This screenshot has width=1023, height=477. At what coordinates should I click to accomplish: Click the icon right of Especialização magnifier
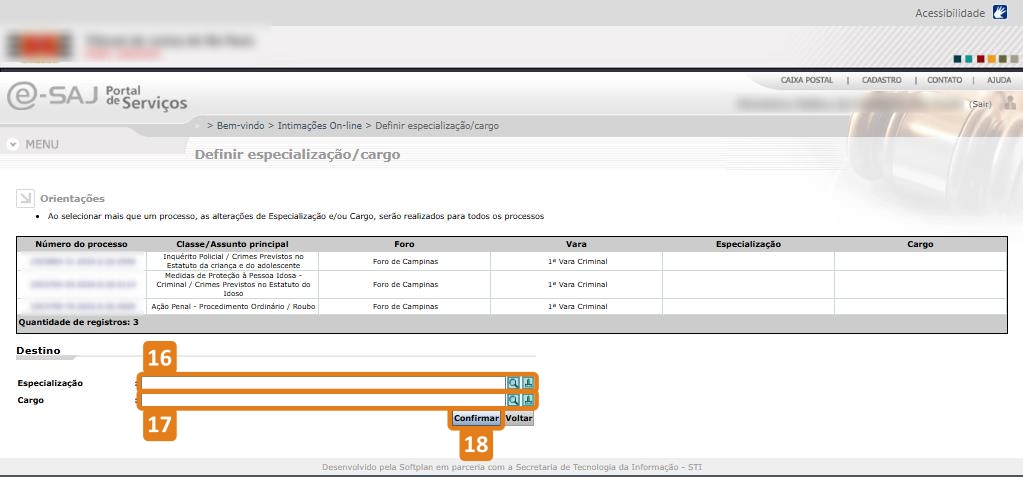click(x=528, y=383)
